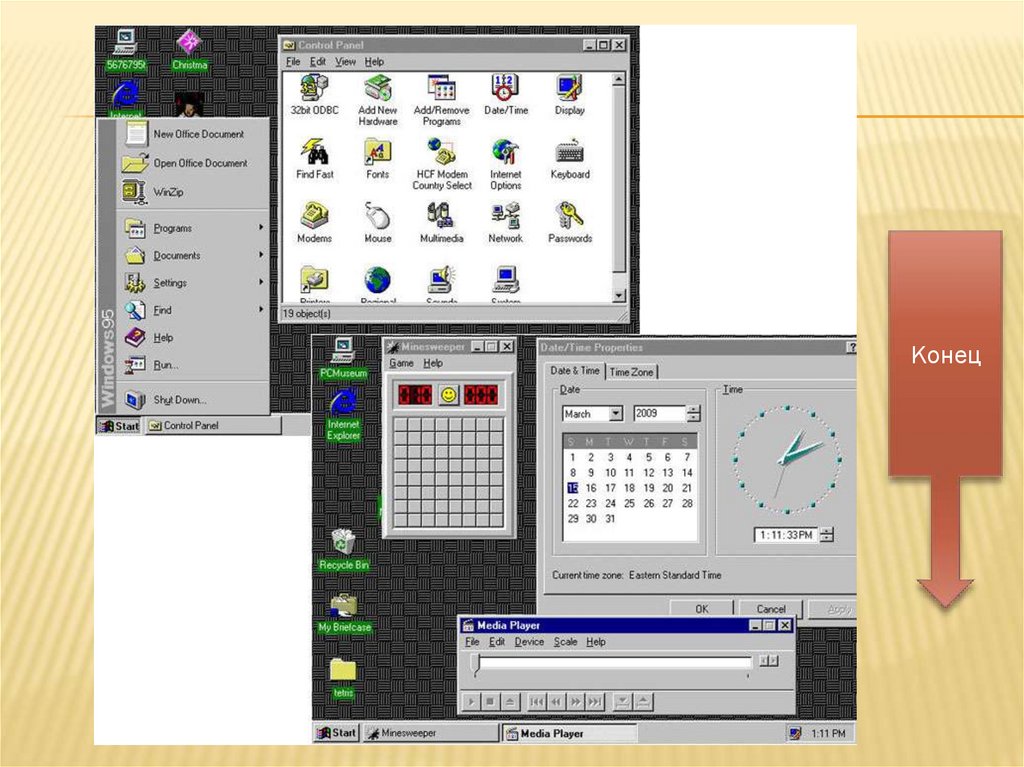
Task: Click the Media Player taskbar button
Action: tap(568, 733)
